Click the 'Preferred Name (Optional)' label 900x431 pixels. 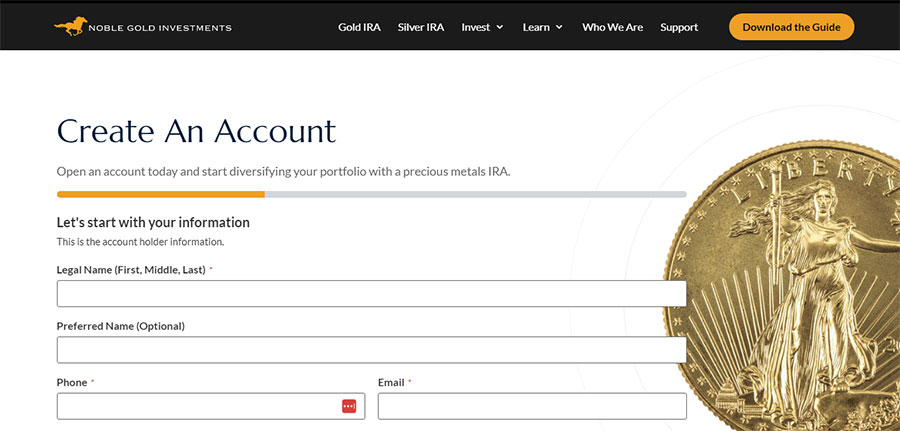[121, 326]
